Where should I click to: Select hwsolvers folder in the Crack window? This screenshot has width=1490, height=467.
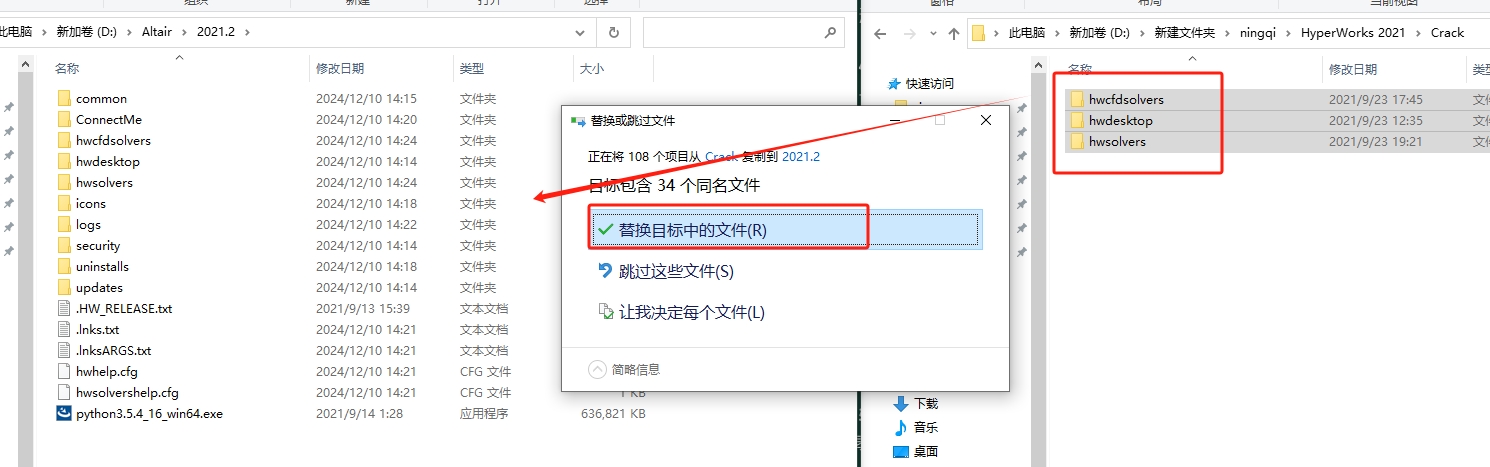pos(1117,141)
